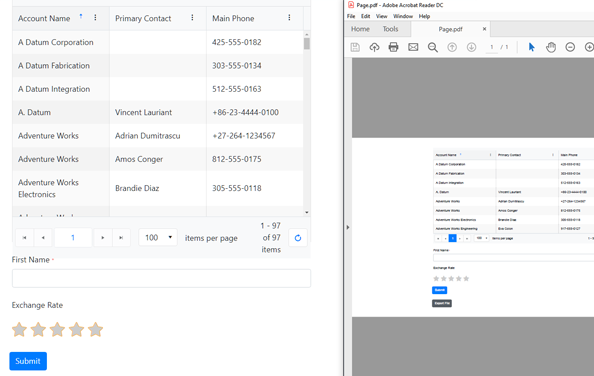Click phone number +86-23-4444-0100
Viewport: 594px width, 376px height.
tap(245, 112)
